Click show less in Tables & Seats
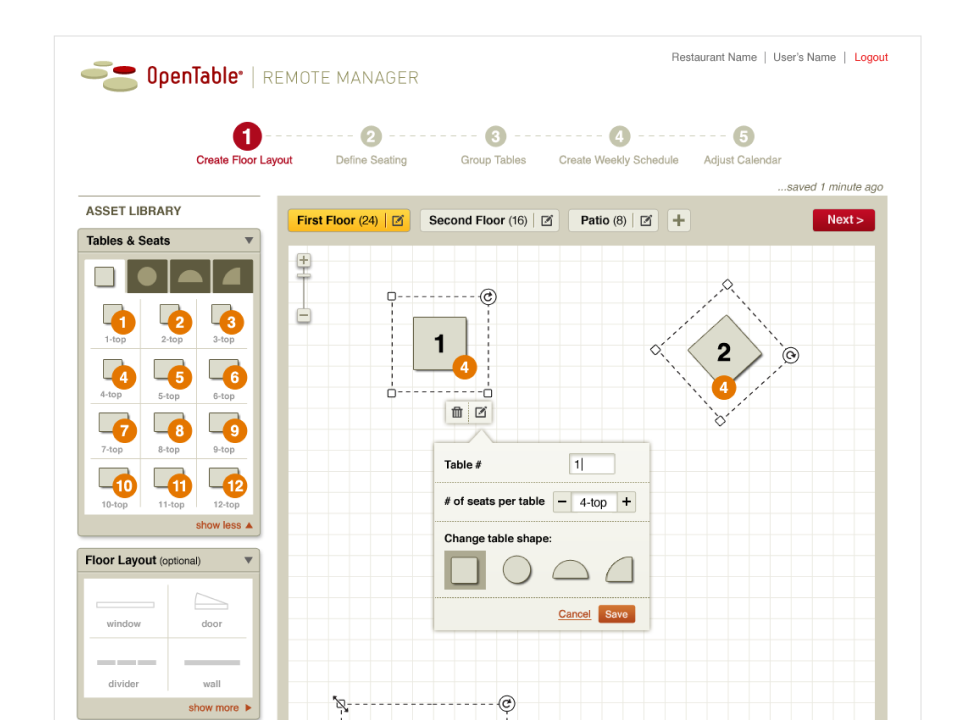This screenshot has width=970, height=720. pyautogui.click(x=223, y=525)
